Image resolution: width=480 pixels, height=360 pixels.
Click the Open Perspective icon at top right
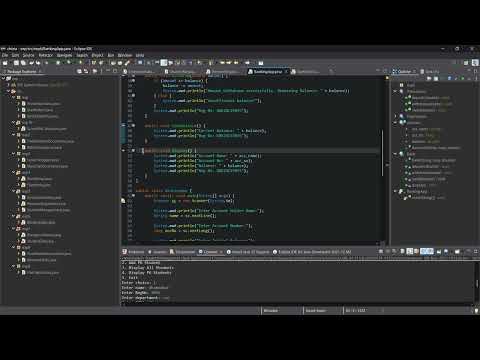point(466,63)
